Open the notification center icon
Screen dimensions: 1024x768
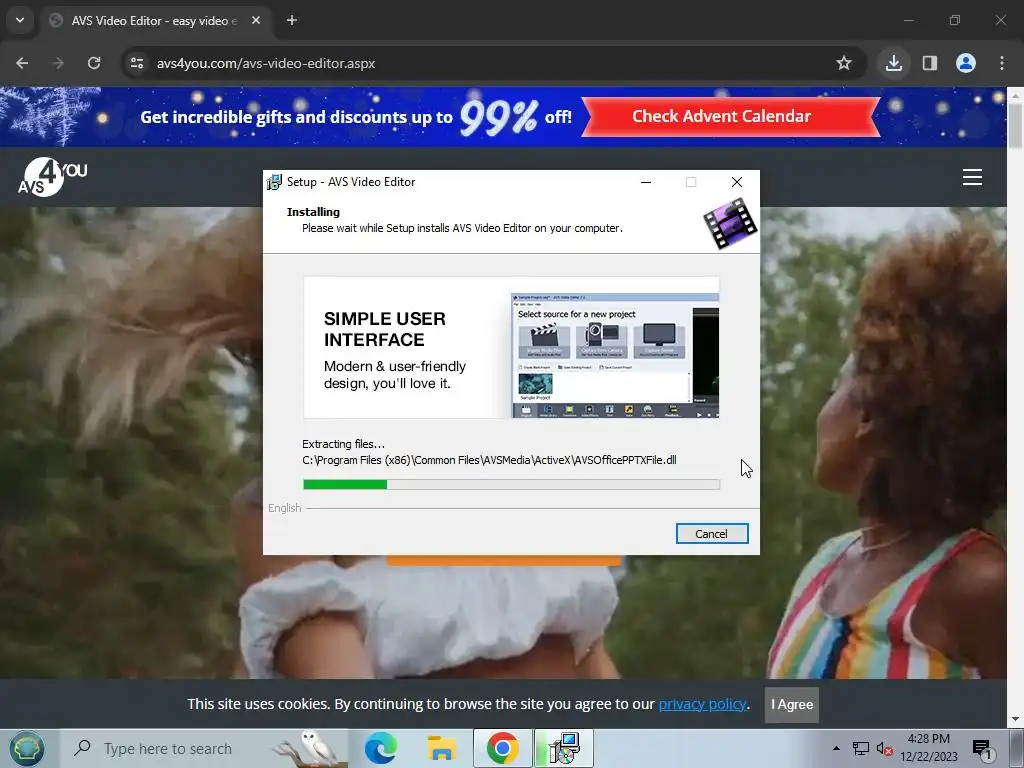[x=983, y=748]
